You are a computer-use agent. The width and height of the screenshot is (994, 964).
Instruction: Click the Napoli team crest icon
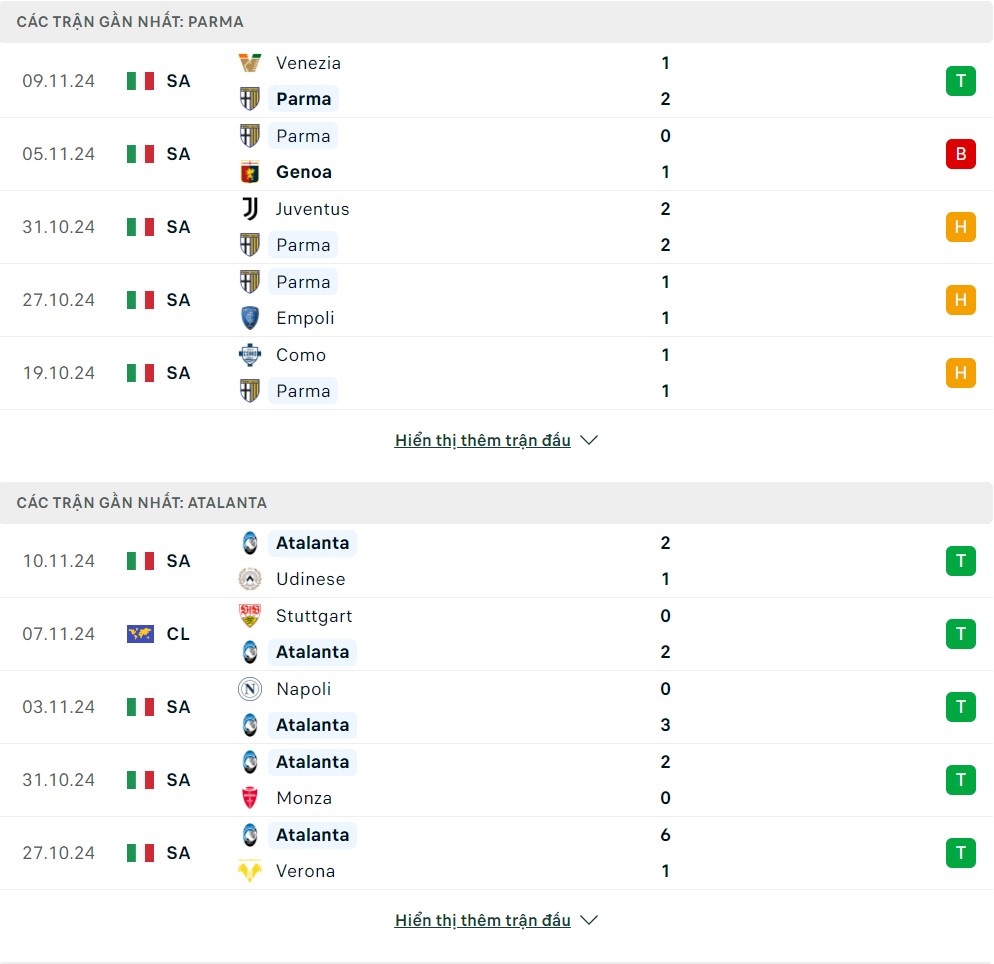click(x=250, y=689)
